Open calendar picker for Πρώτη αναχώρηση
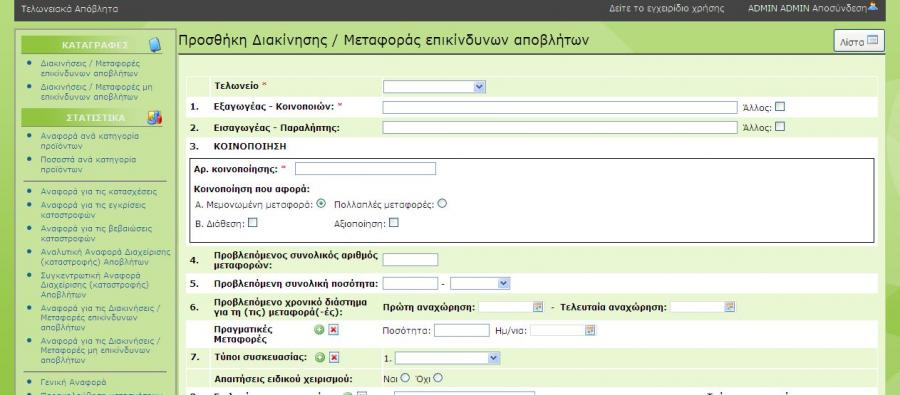The width and height of the screenshot is (900, 395). 538,307
